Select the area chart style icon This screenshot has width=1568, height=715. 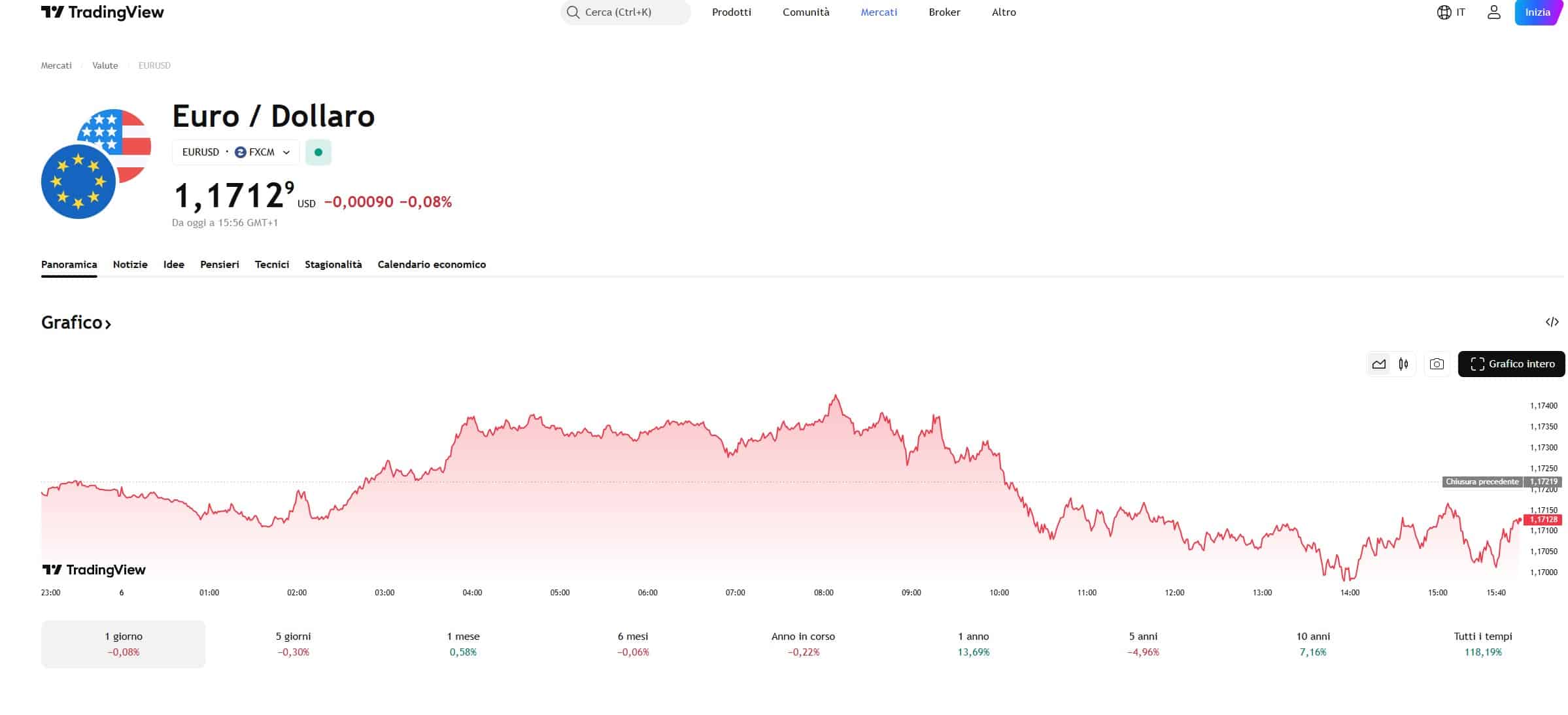pyautogui.click(x=1378, y=364)
